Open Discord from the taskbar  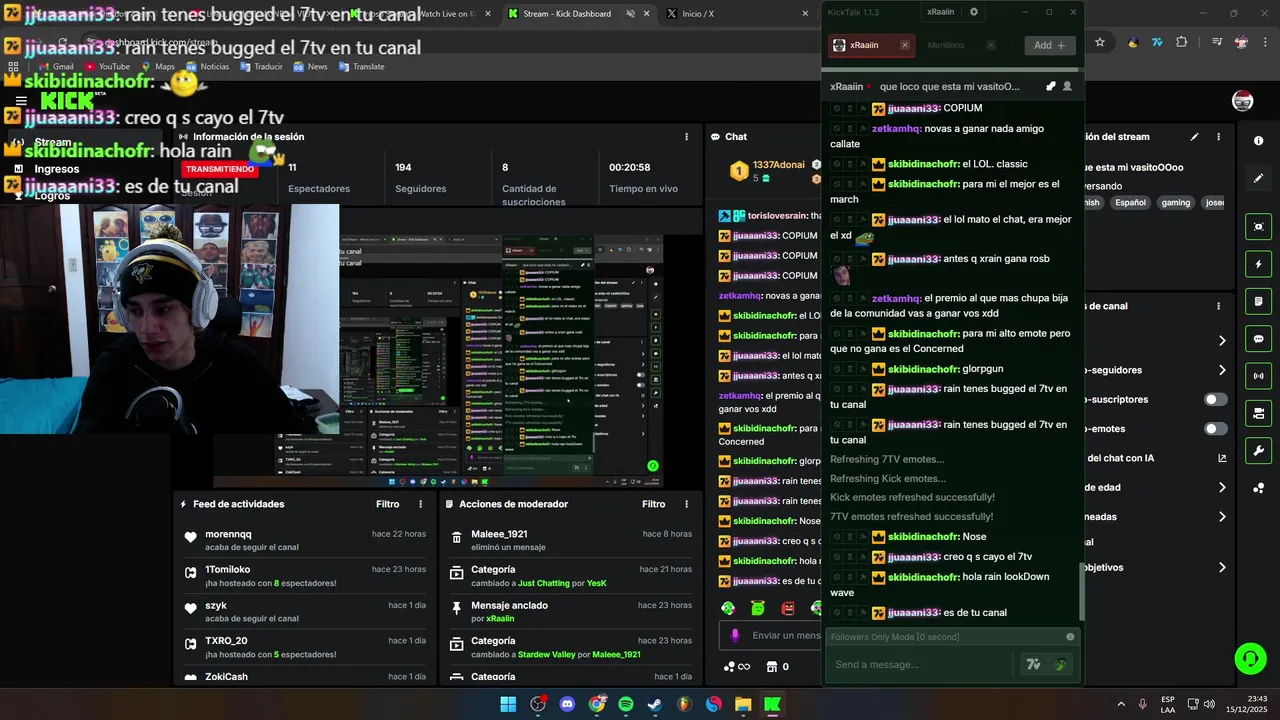[568, 704]
